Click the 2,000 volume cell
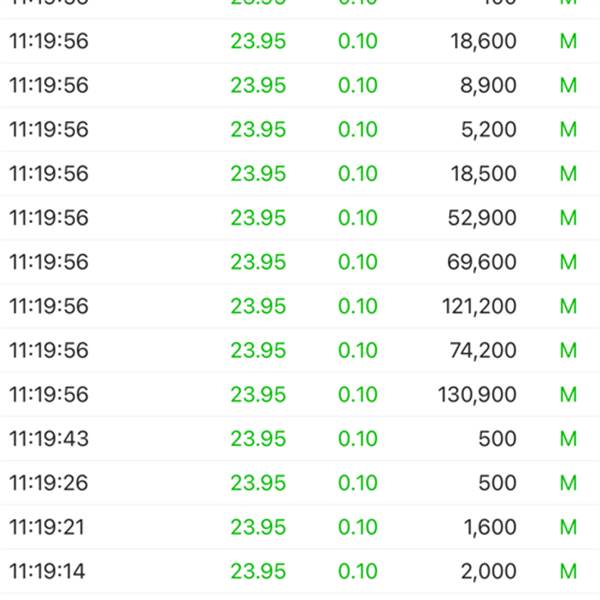The height and width of the screenshot is (600, 600). [490, 571]
